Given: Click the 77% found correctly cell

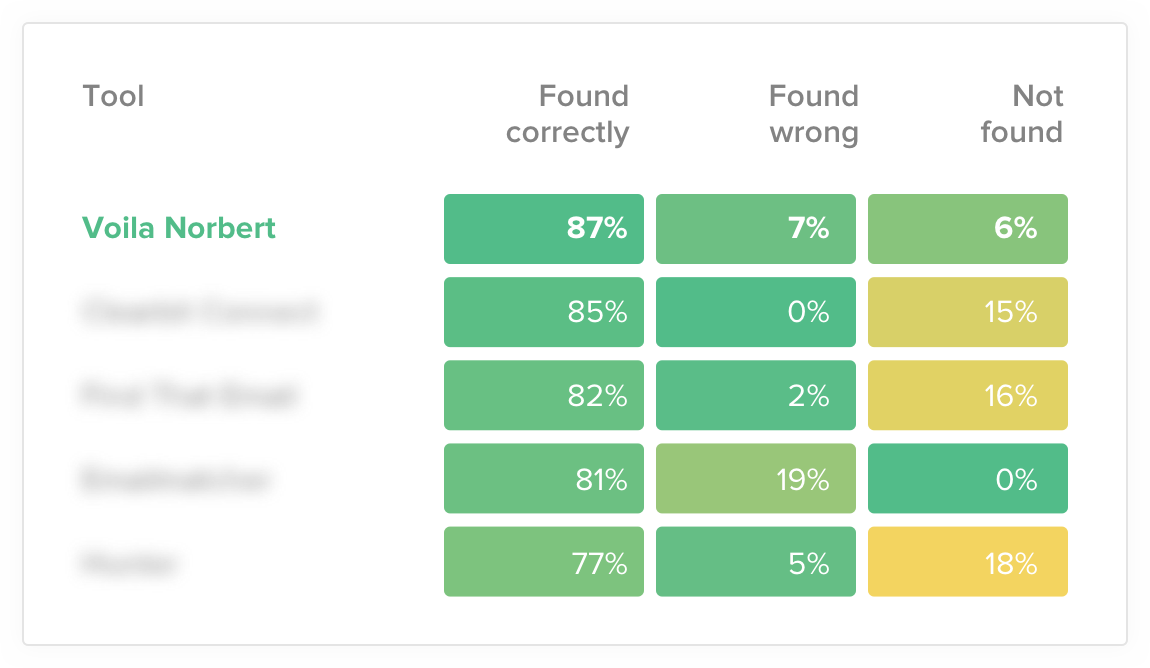Looking at the screenshot, I should point(544,562).
